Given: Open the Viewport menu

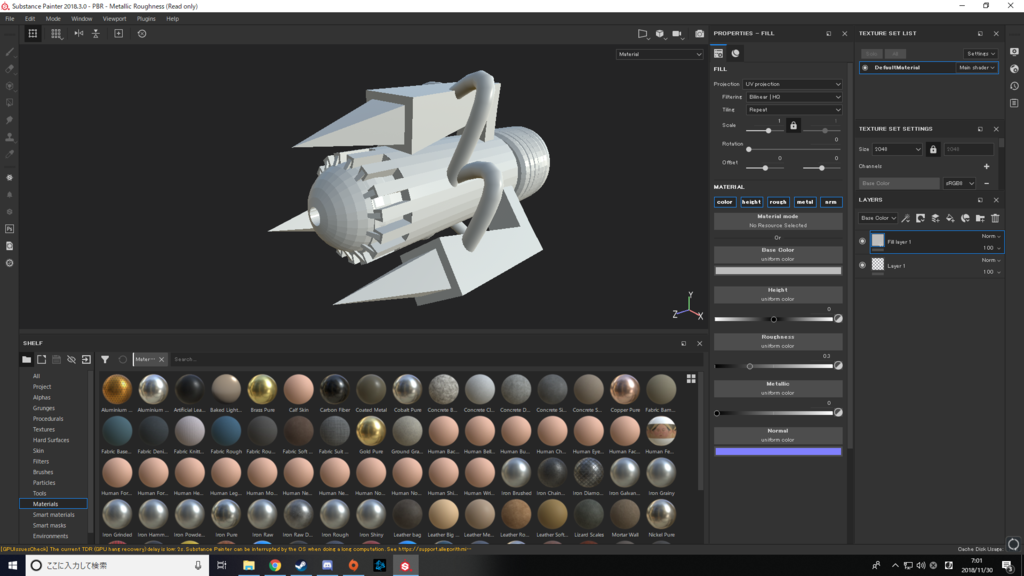Looking at the screenshot, I should (114, 19).
